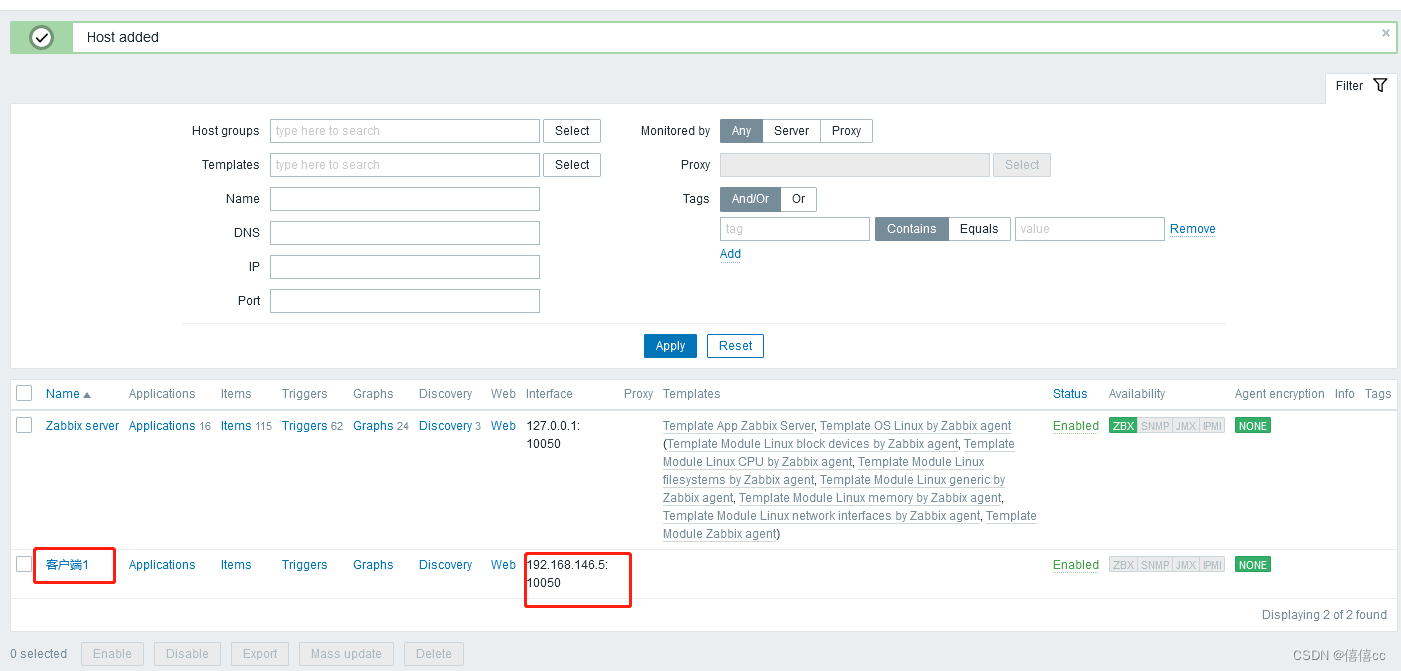Screen dimensions: 1401x671
Task: Open Templates Select dialog
Action: coord(572,165)
